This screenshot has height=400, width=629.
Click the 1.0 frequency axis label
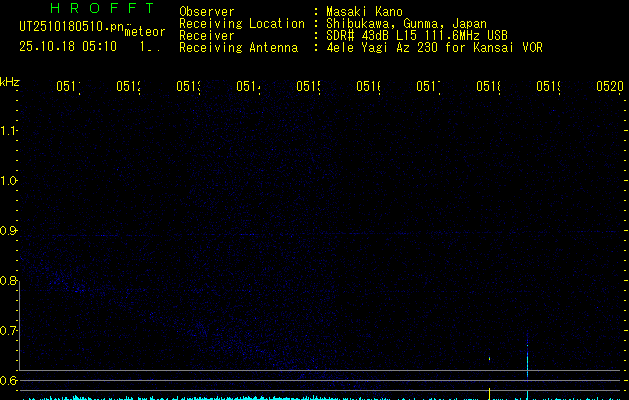8,181
